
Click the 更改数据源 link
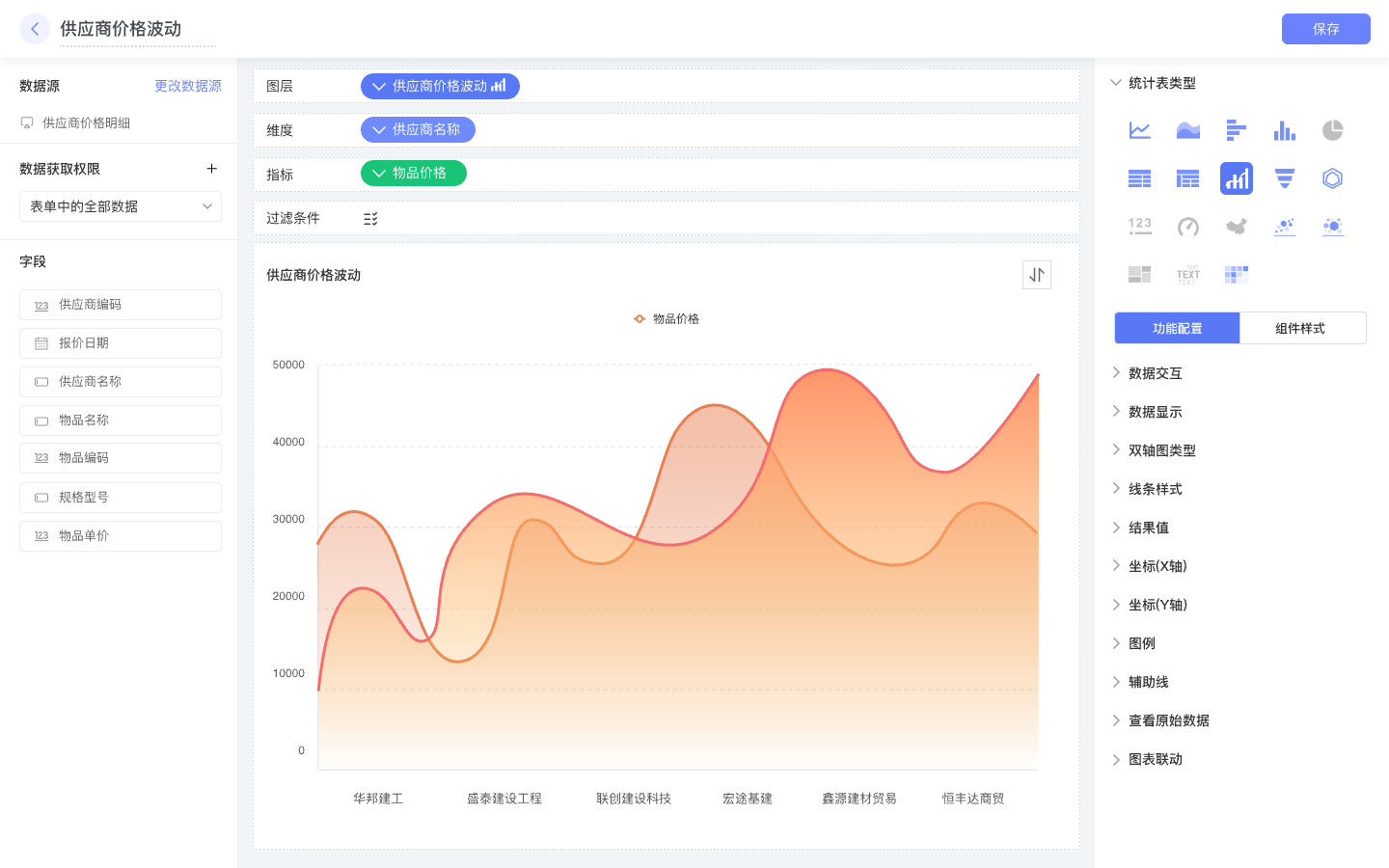[188, 86]
